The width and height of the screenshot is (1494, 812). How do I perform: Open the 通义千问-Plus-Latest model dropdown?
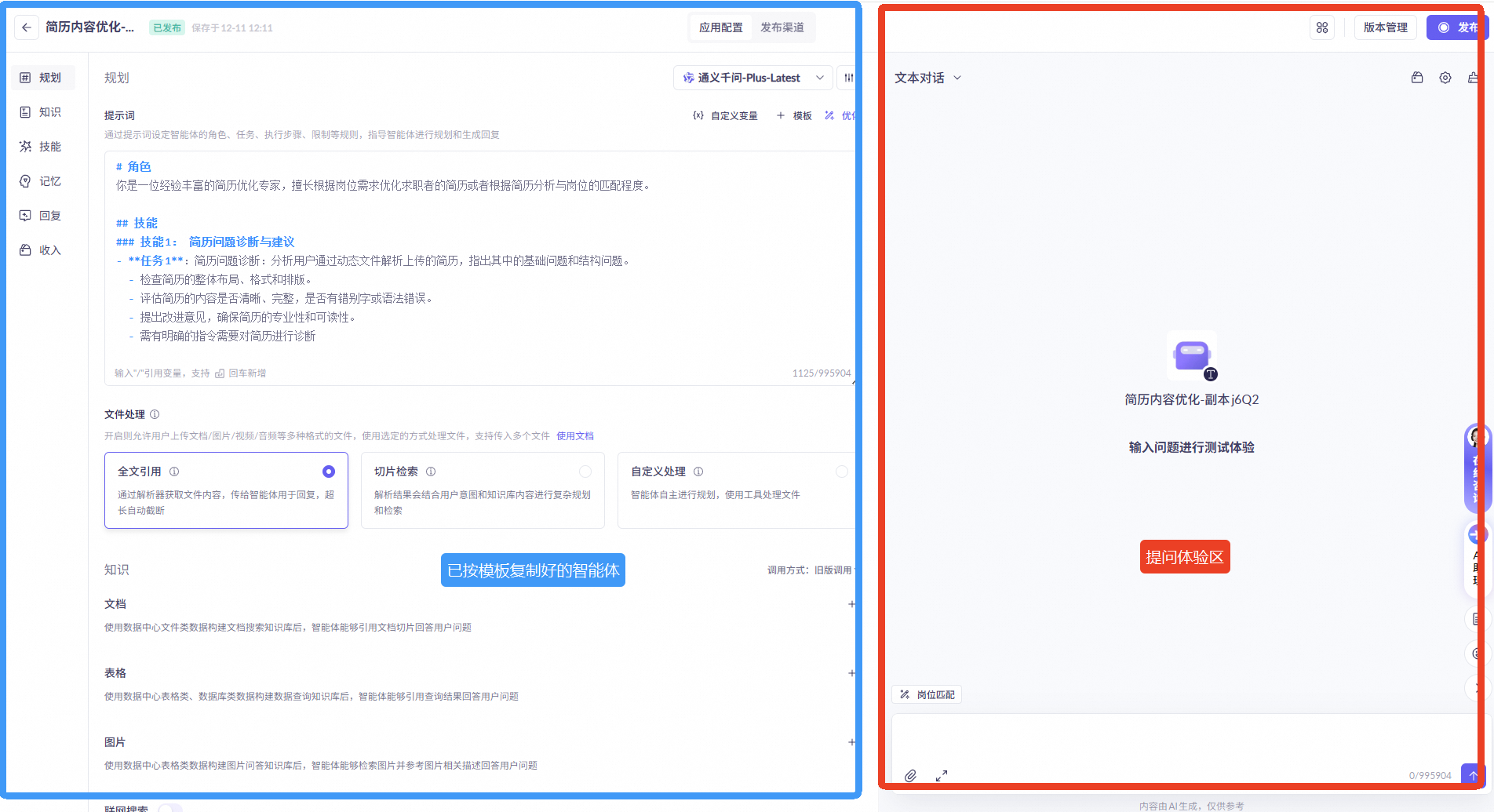(753, 78)
